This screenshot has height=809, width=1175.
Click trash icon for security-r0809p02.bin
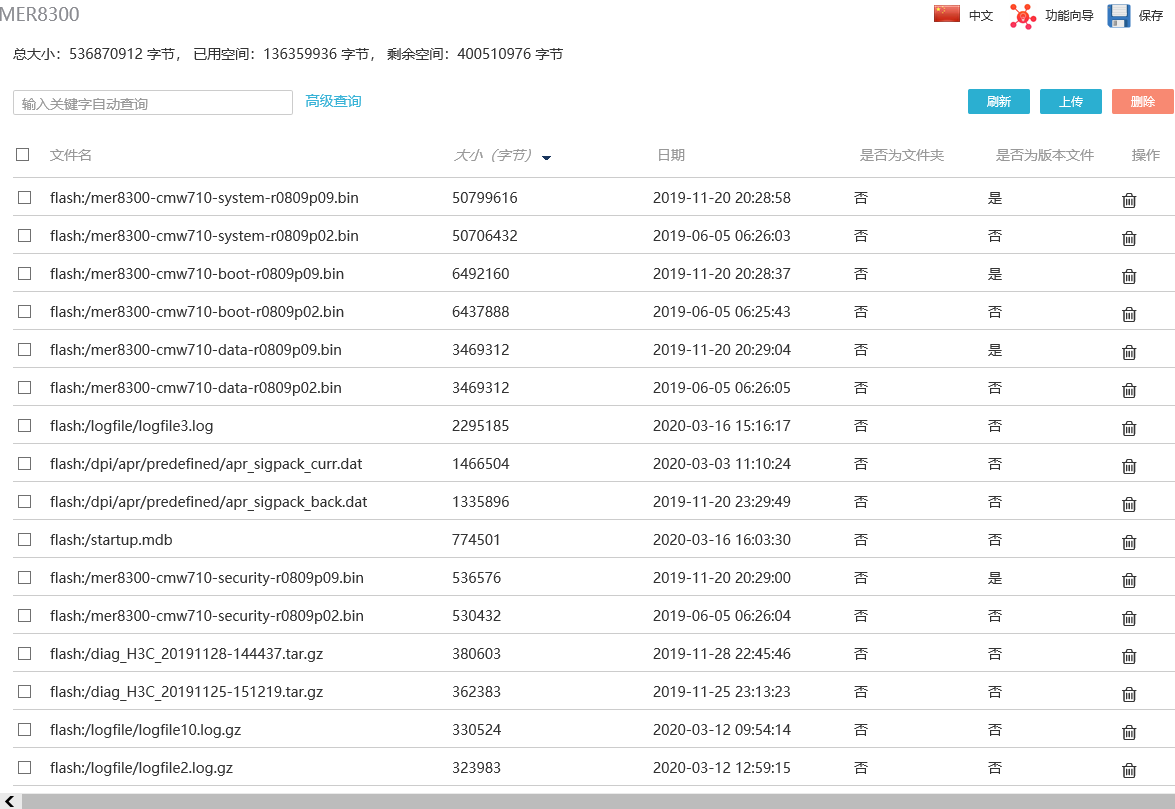(x=1129, y=619)
